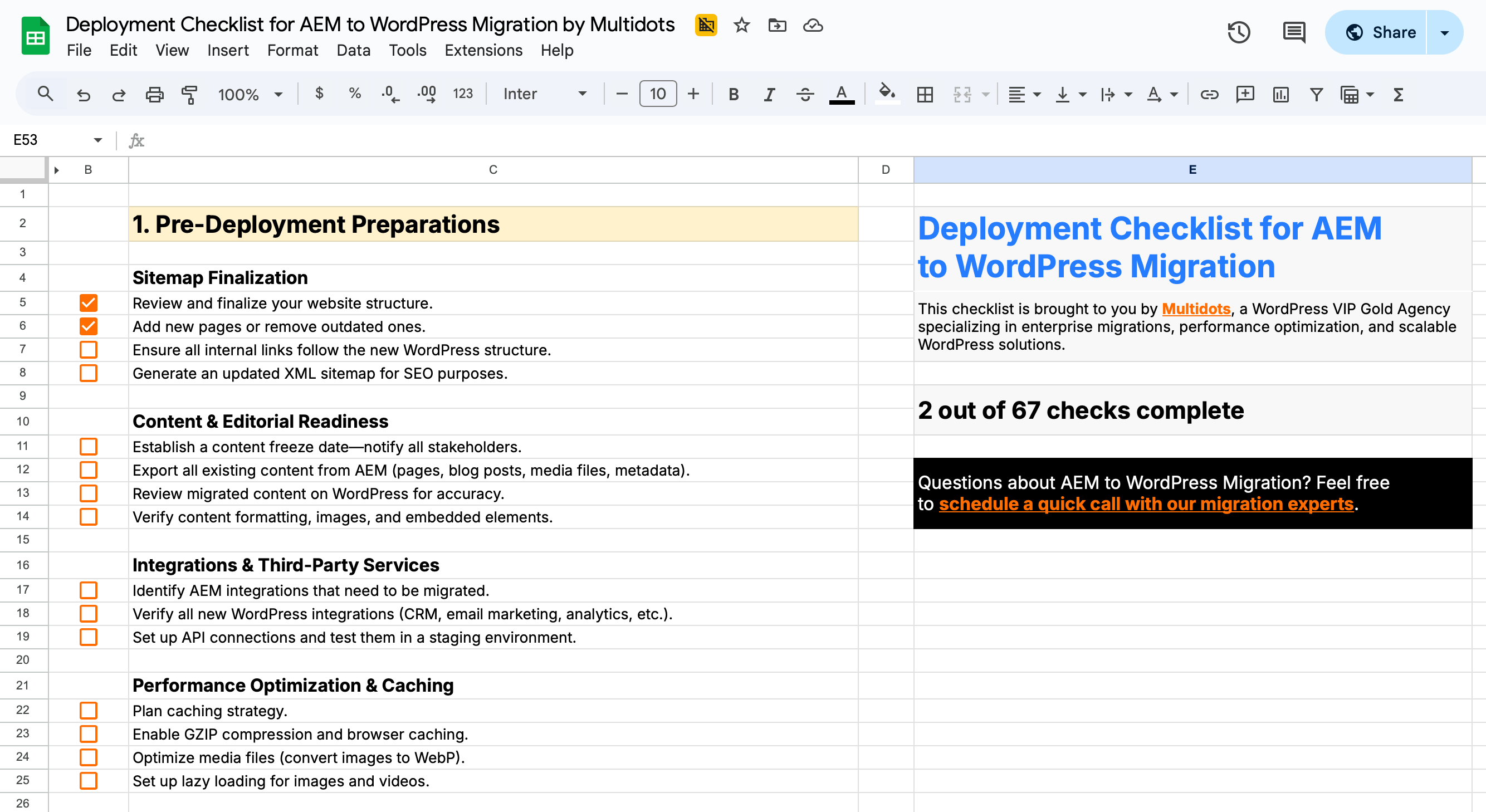
Task: Open the name box dropdown arrow
Action: [x=97, y=140]
